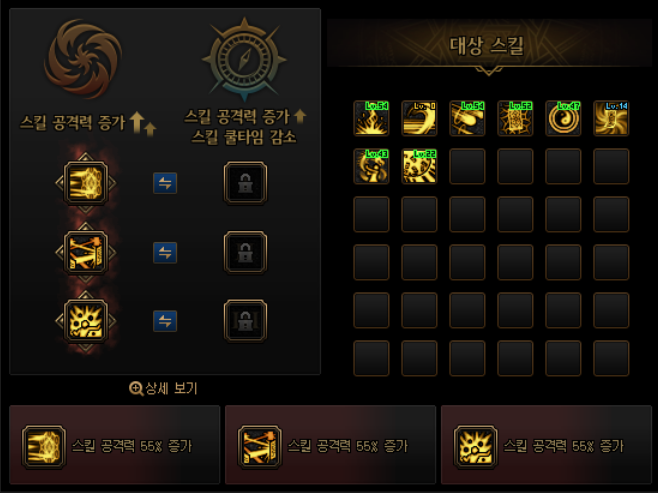Click the second Lv.54 comet skill icon
Screen dimensions: 658x493
coord(467,118)
